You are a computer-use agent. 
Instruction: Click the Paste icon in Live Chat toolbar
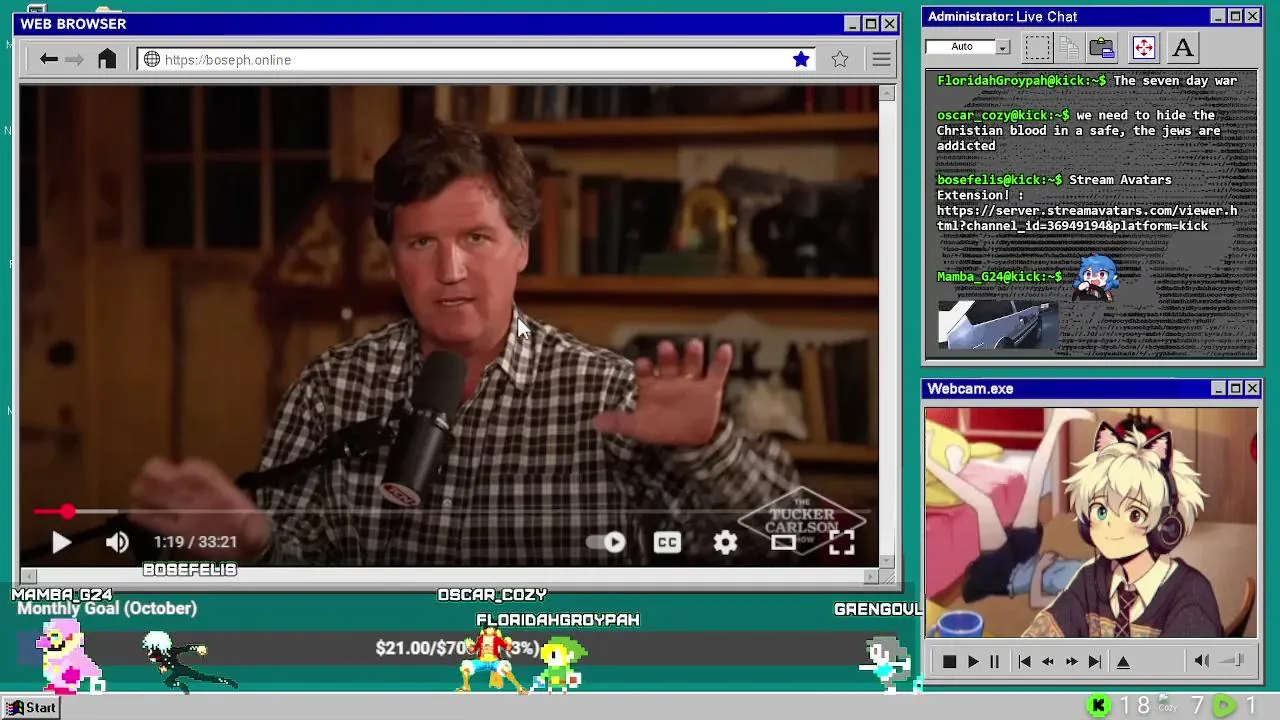tap(1102, 47)
